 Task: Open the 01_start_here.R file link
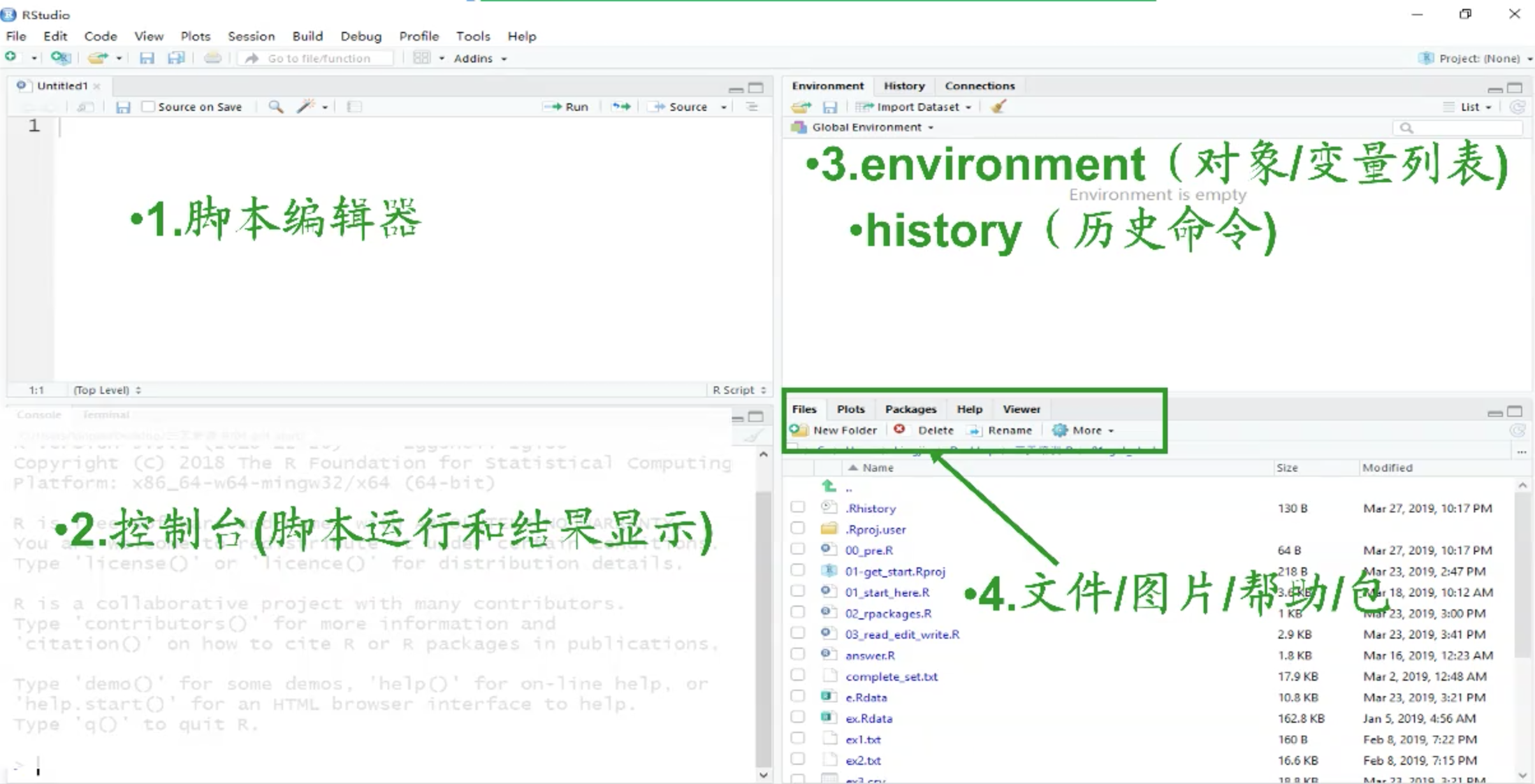pyautogui.click(x=887, y=592)
